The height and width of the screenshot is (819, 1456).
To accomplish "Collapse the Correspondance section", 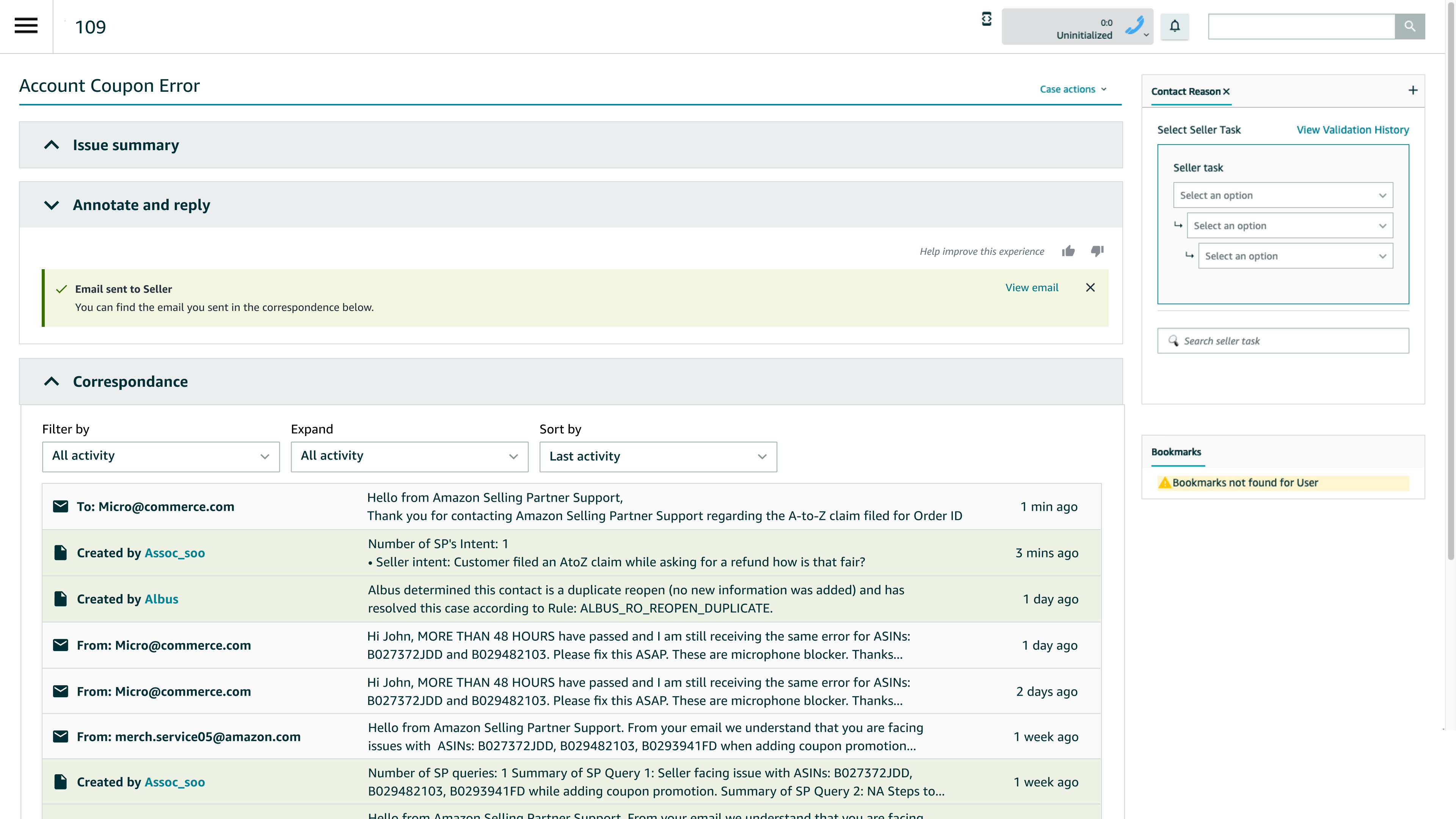I will (x=53, y=381).
